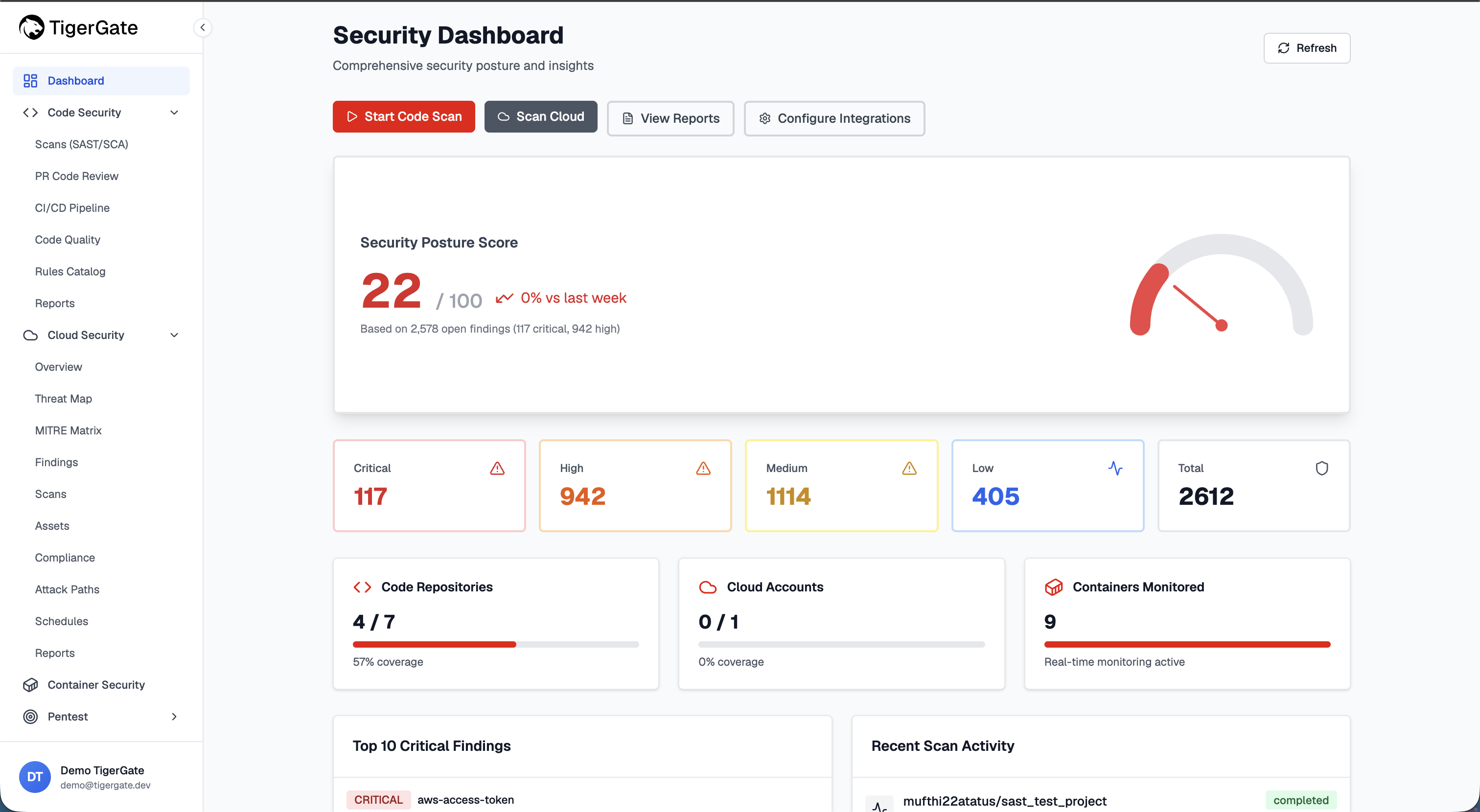Viewport: 1480px width, 812px height.
Task: Click the DT user avatar
Action: click(35, 776)
